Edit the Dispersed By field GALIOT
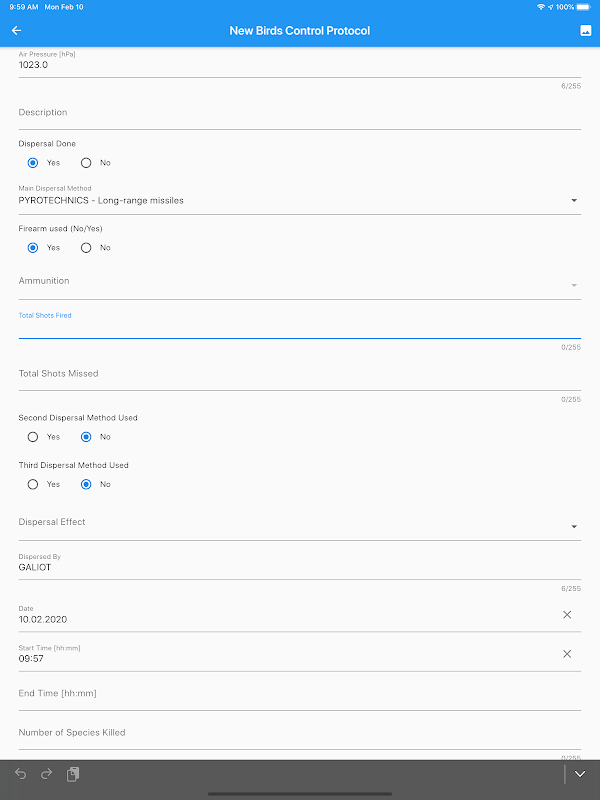 pos(298,567)
